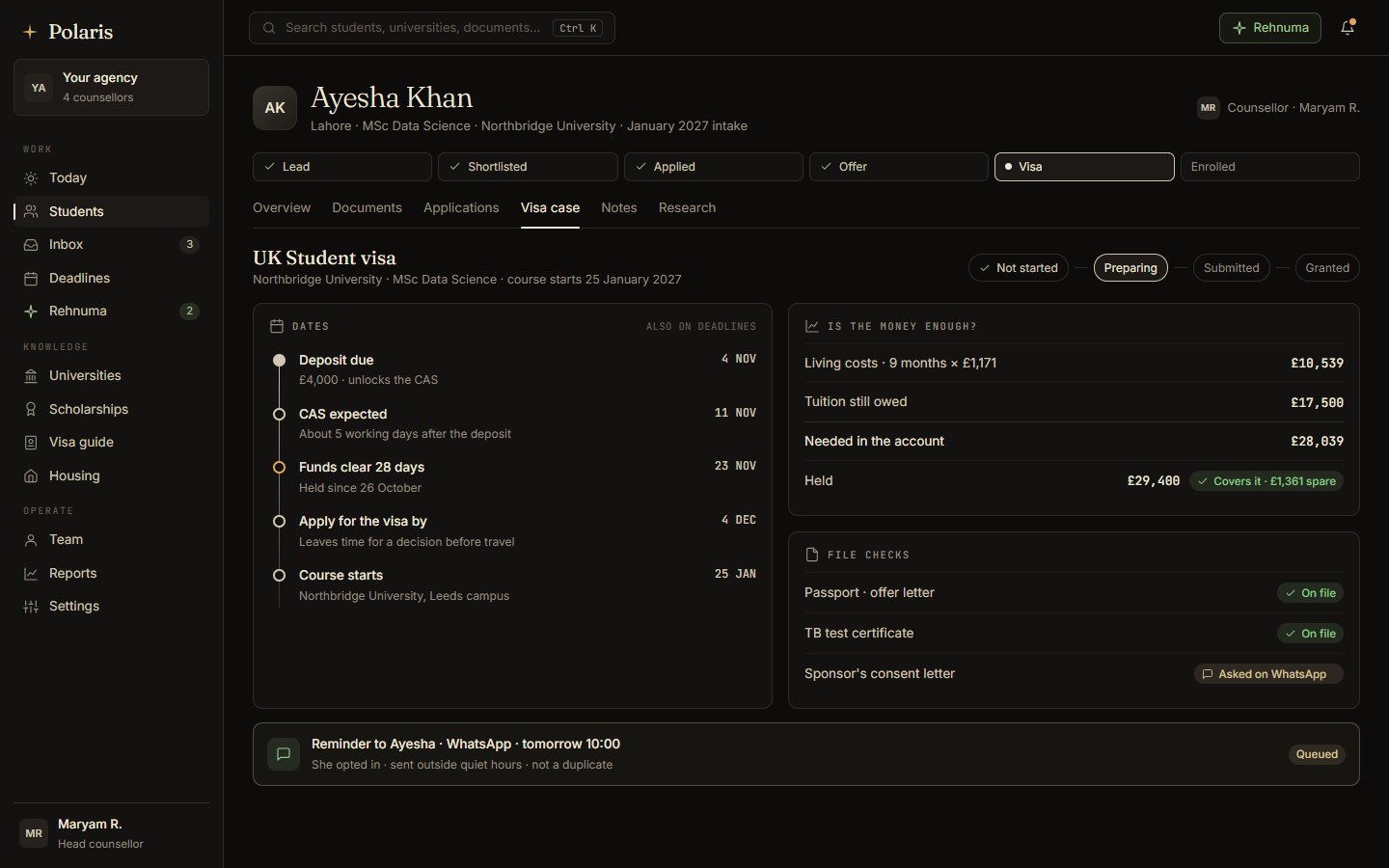Image resolution: width=1389 pixels, height=868 pixels.
Task: Set visa status to Not started
Action: click(1019, 268)
